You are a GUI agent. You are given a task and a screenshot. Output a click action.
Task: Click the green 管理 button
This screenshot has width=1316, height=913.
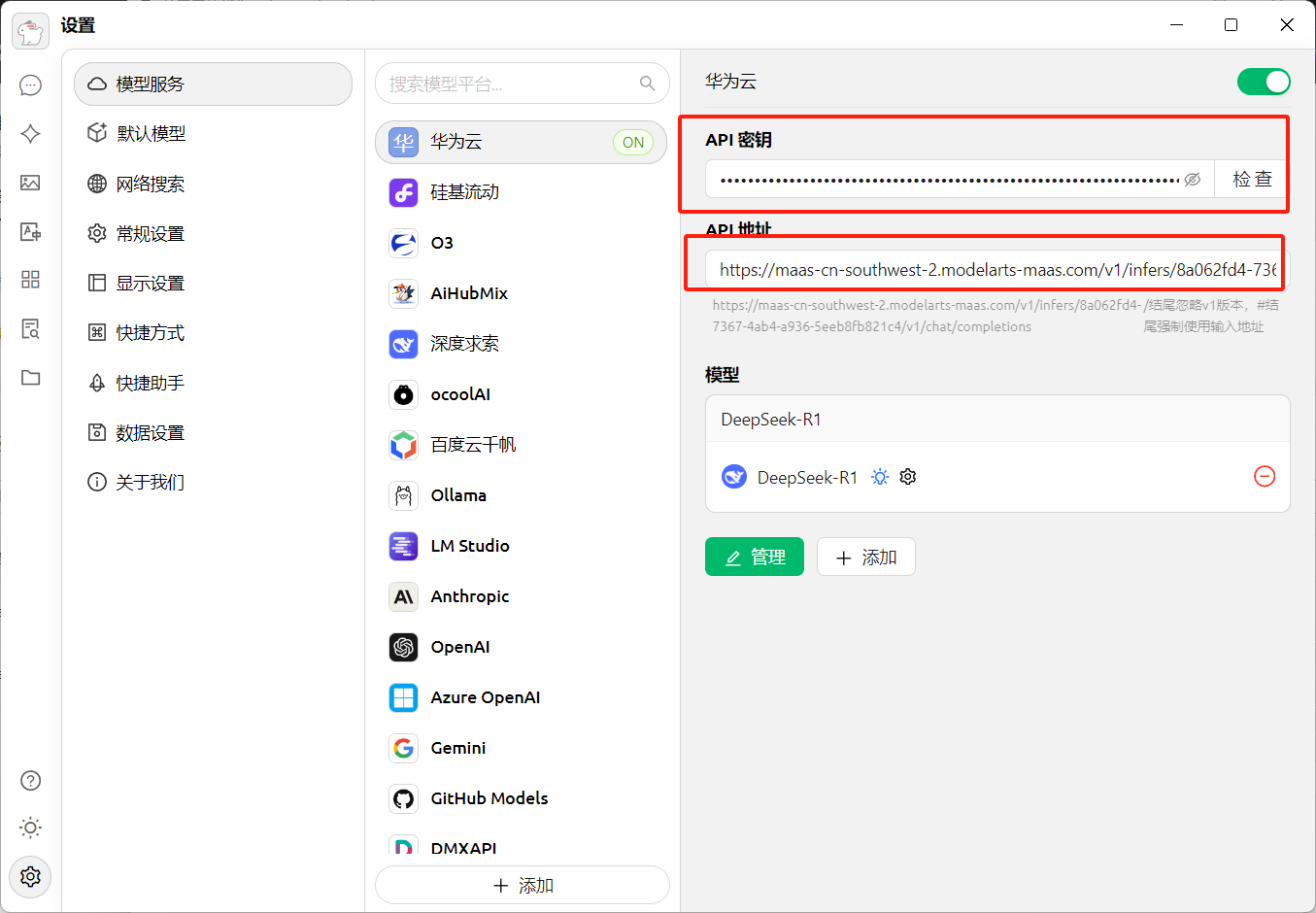[x=755, y=557]
